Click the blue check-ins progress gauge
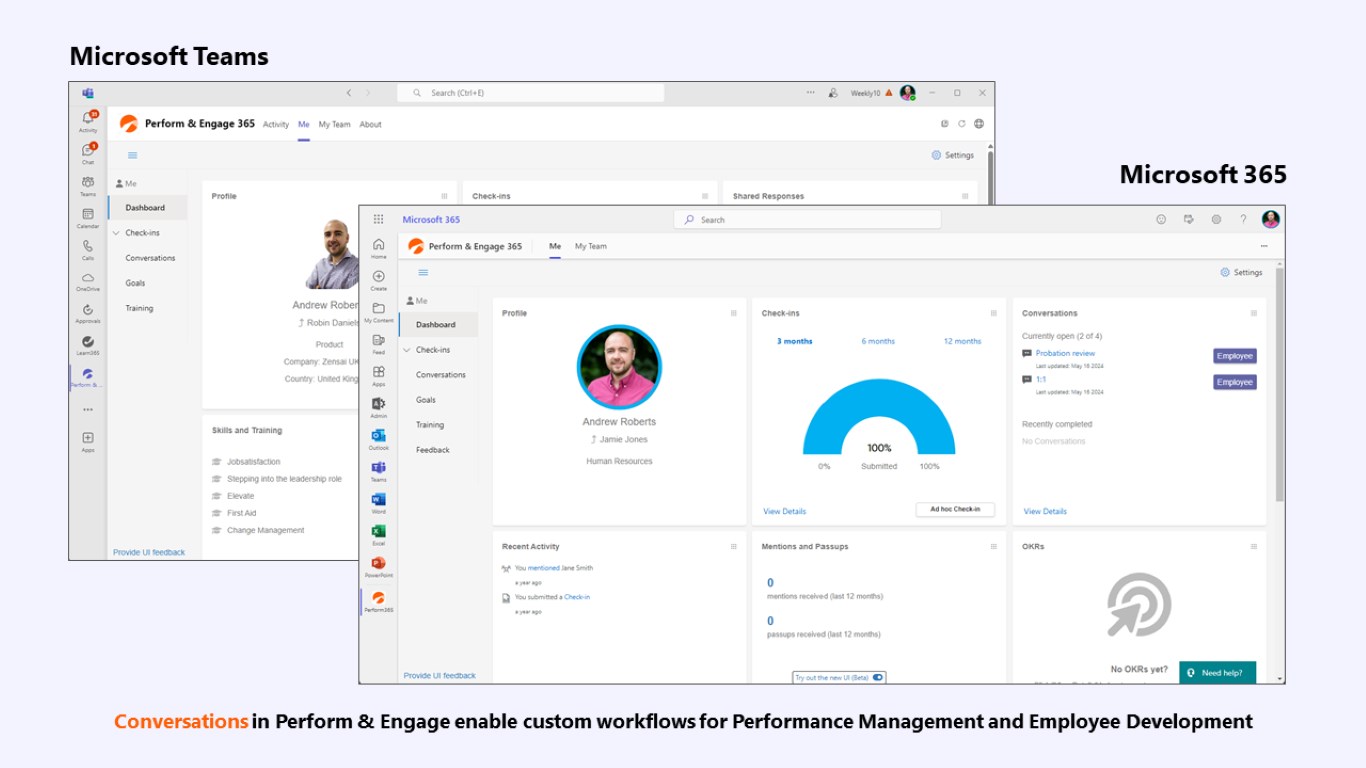This screenshot has height=768, width=1366. [879, 417]
